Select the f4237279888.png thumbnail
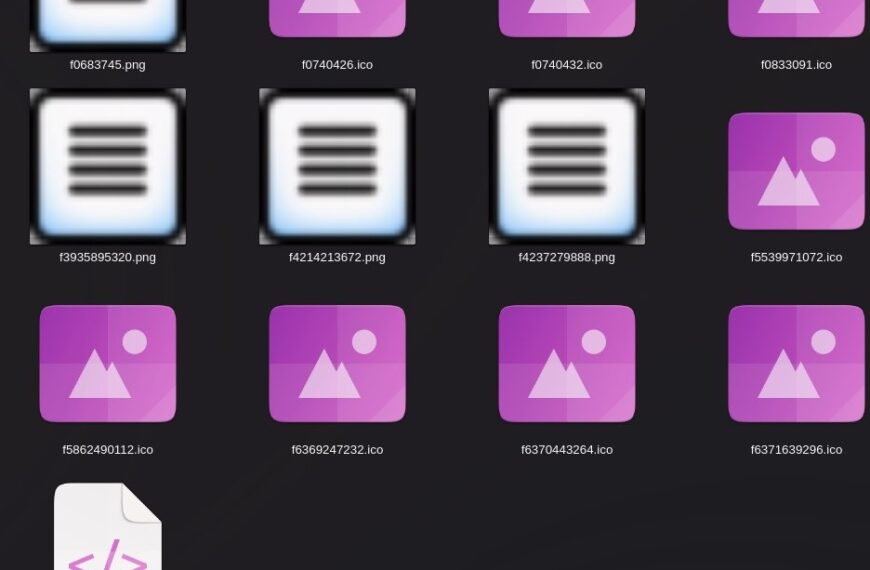This screenshot has width=870, height=570. (566, 166)
